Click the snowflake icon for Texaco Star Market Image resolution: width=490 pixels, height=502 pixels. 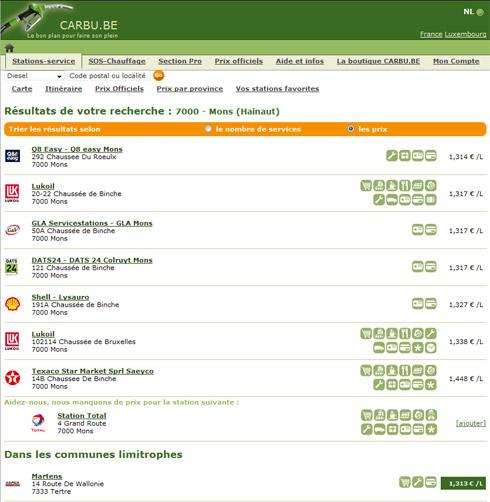point(431,385)
